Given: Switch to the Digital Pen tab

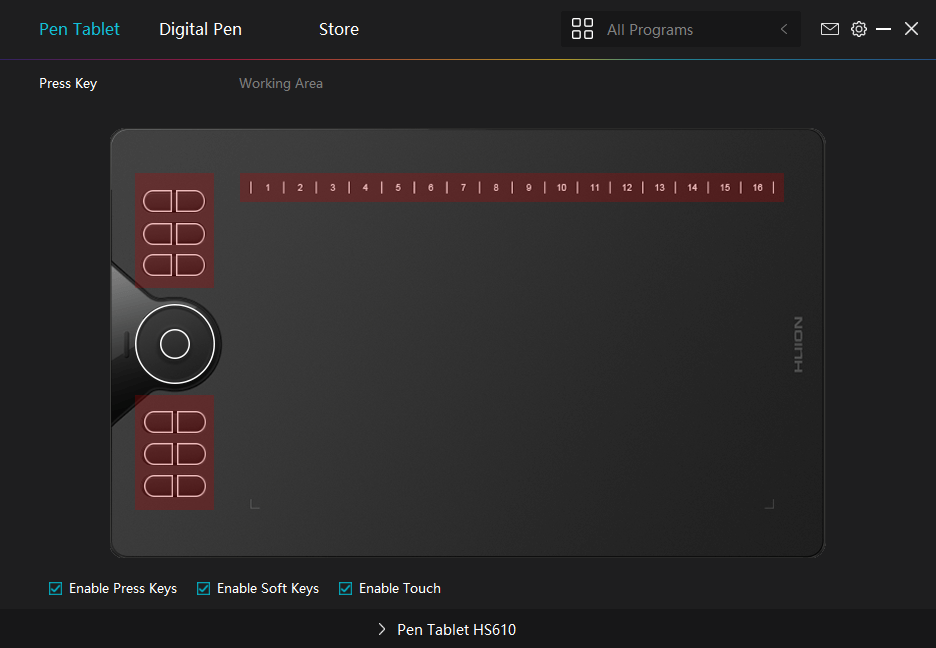Looking at the screenshot, I should pyautogui.click(x=200, y=29).
